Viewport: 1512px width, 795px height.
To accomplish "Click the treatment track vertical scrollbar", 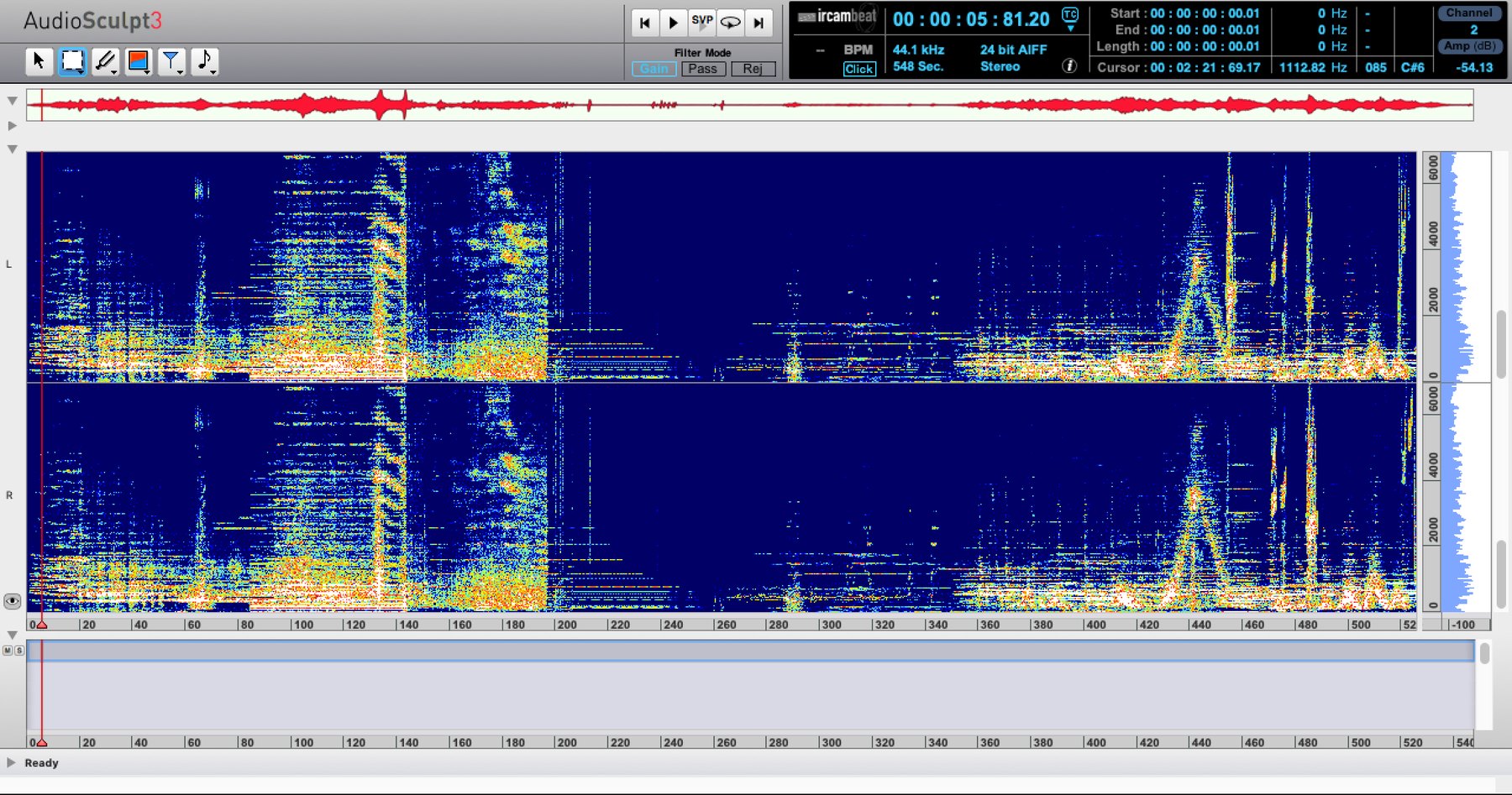I will pyautogui.click(x=1484, y=653).
